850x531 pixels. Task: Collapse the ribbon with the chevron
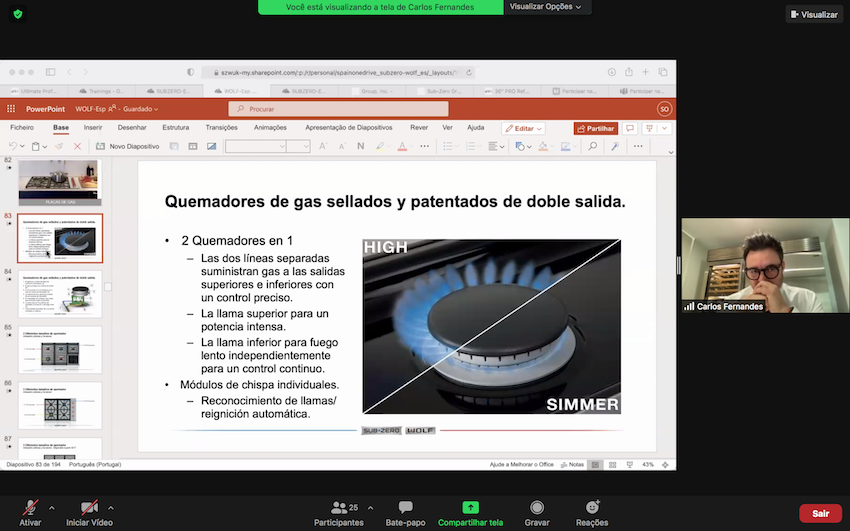point(671,152)
